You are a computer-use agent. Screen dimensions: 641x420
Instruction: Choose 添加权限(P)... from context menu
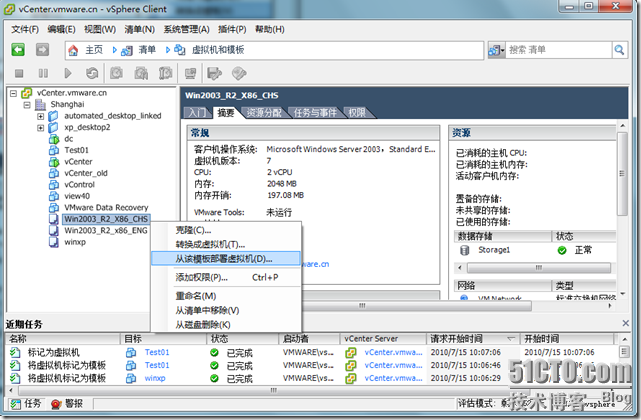pos(226,278)
